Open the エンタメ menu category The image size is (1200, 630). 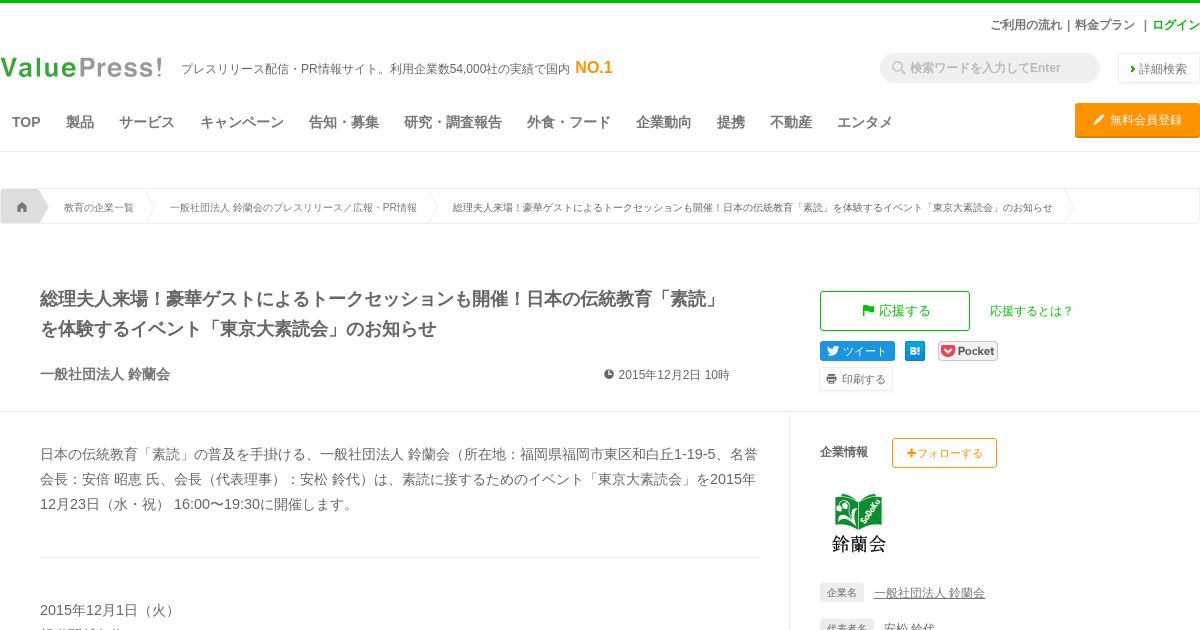click(865, 122)
